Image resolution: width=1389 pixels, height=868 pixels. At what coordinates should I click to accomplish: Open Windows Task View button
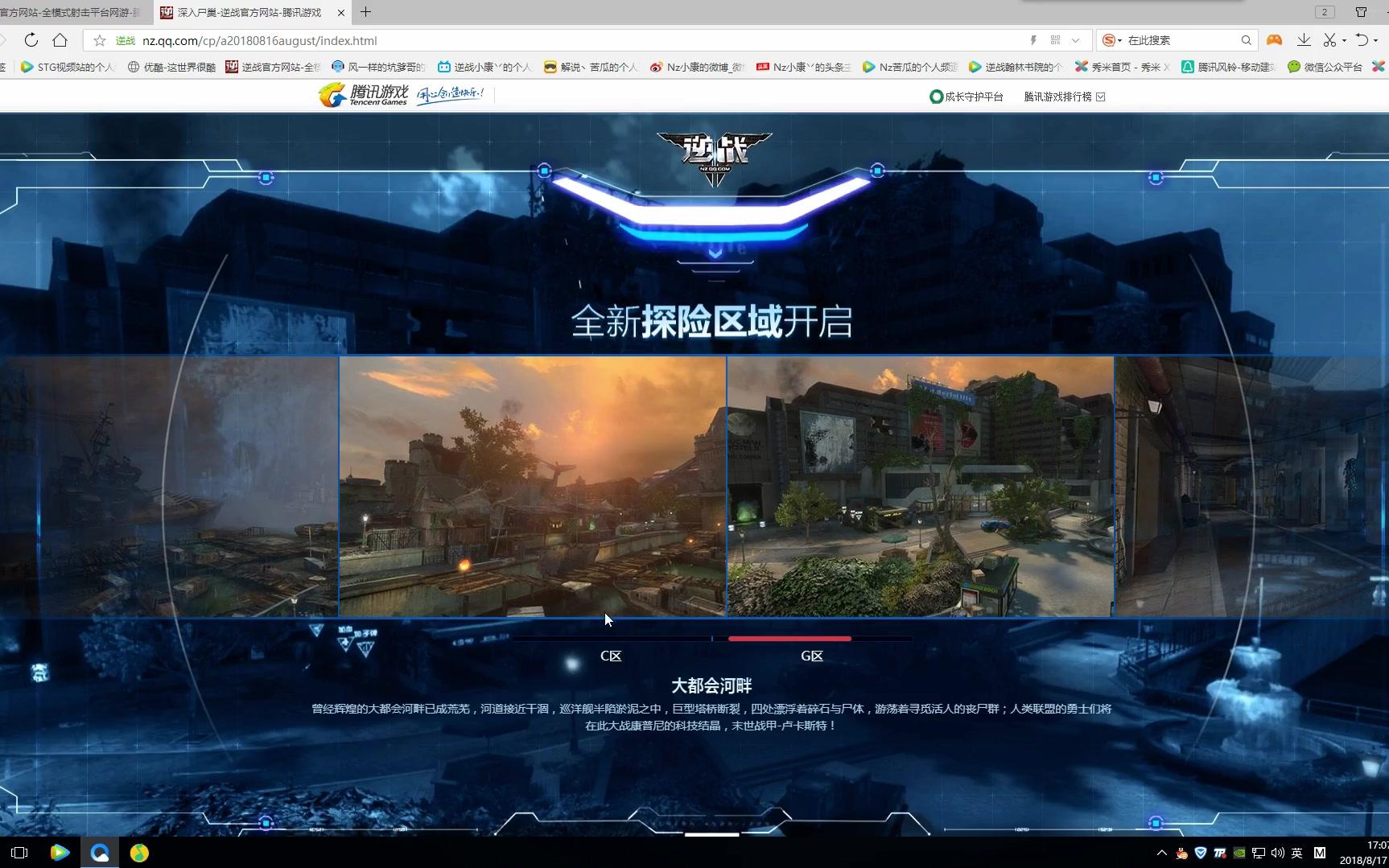click(x=19, y=853)
